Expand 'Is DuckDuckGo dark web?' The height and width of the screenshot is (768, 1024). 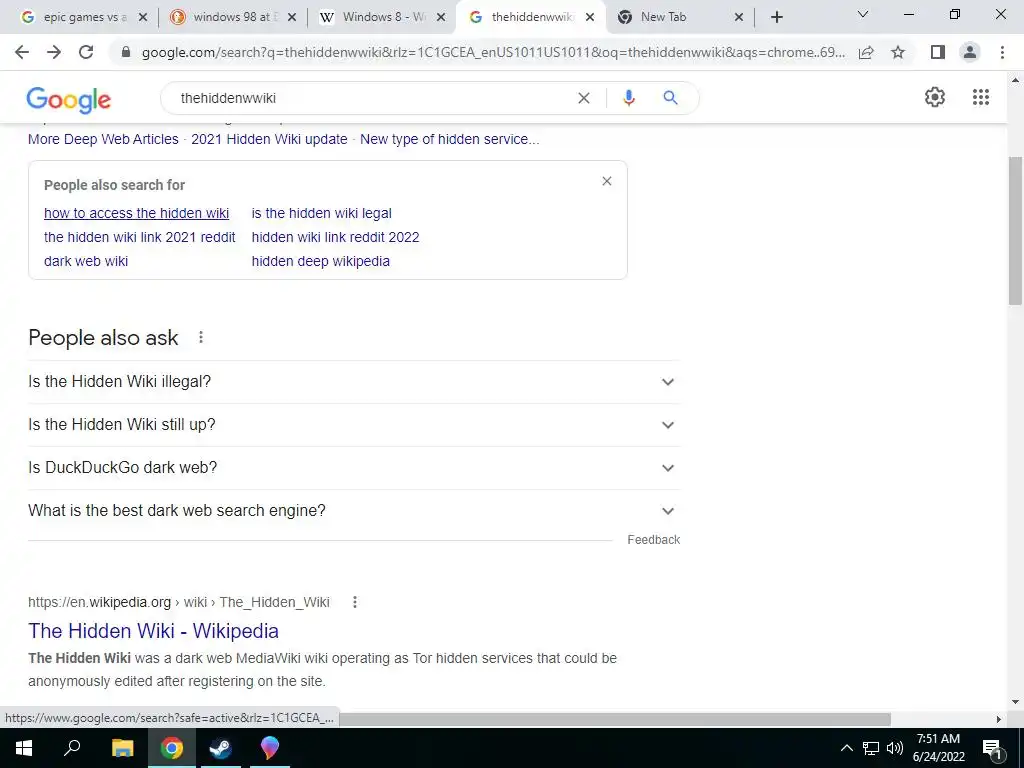tap(354, 468)
